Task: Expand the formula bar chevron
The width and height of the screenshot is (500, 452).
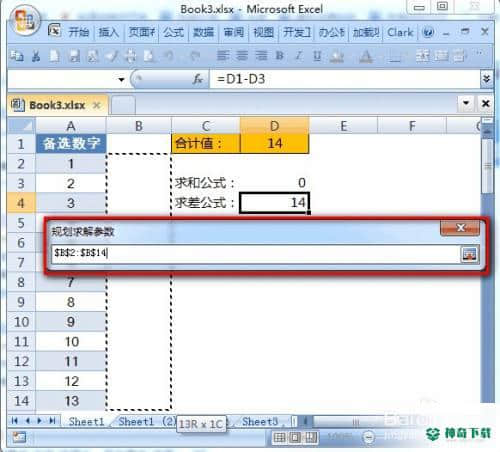Action: 486,79
